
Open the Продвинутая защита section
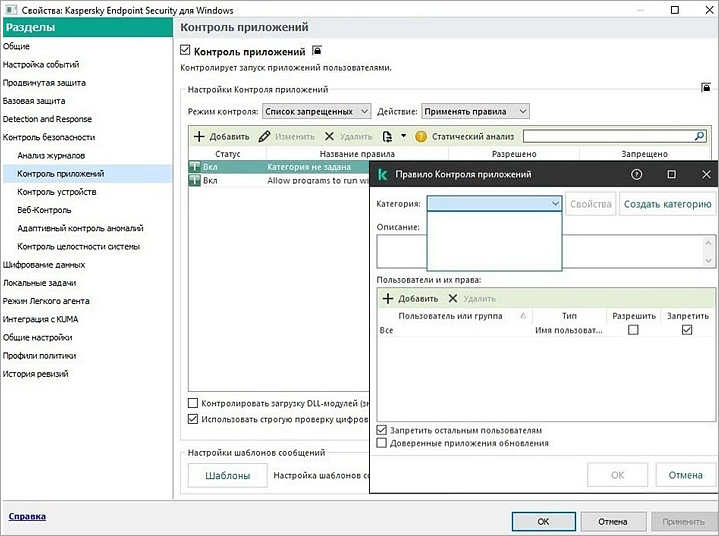[44, 83]
